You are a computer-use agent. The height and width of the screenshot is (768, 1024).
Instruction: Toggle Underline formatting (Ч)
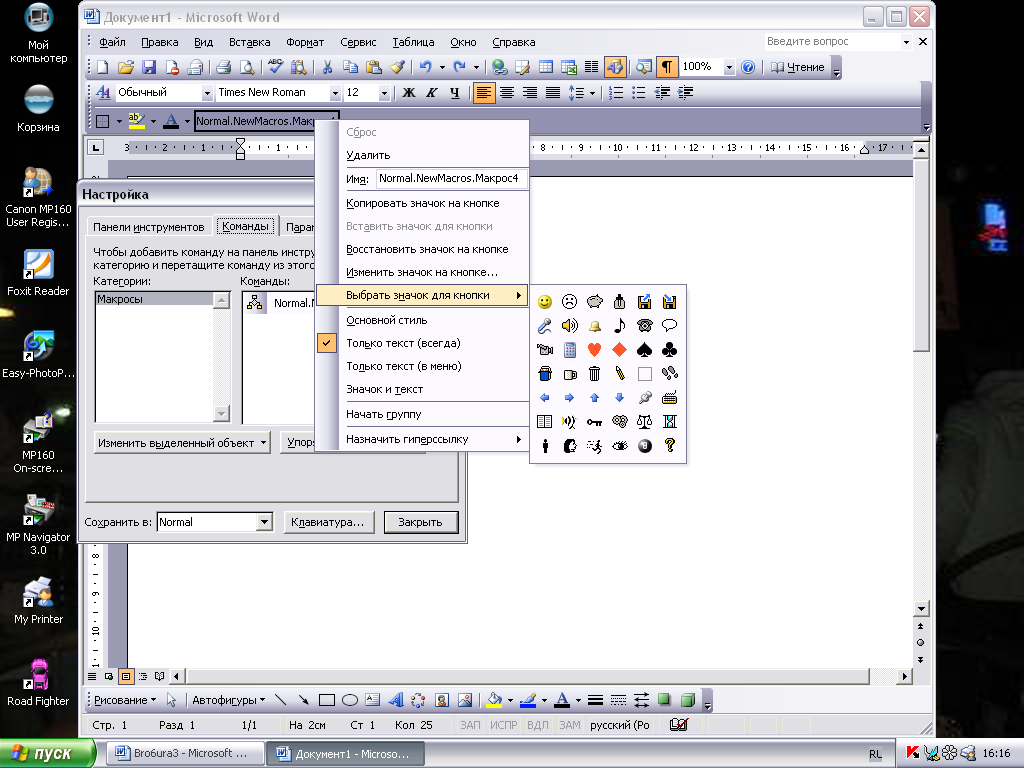(x=455, y=93)
